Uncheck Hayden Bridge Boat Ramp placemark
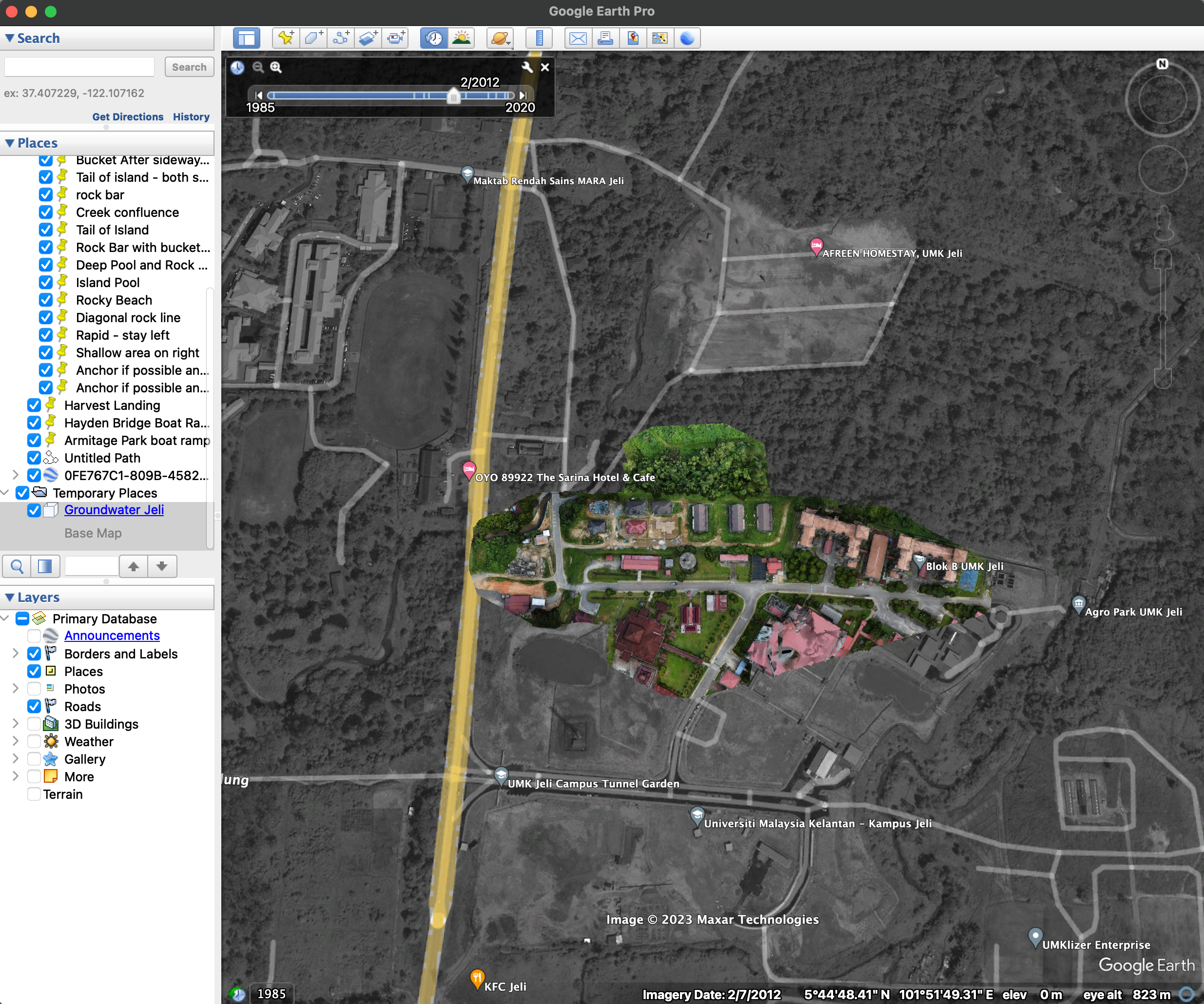 click(34, 423)
